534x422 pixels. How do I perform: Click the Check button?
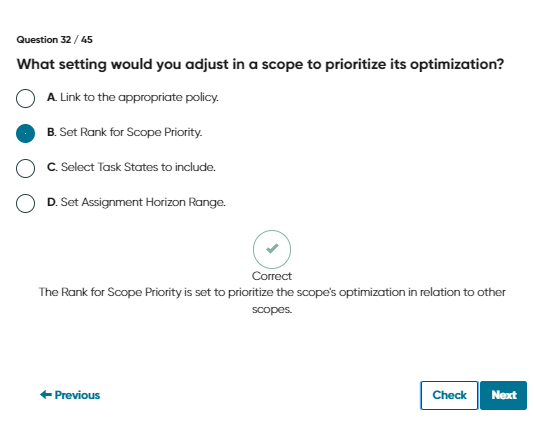(449, 395)
